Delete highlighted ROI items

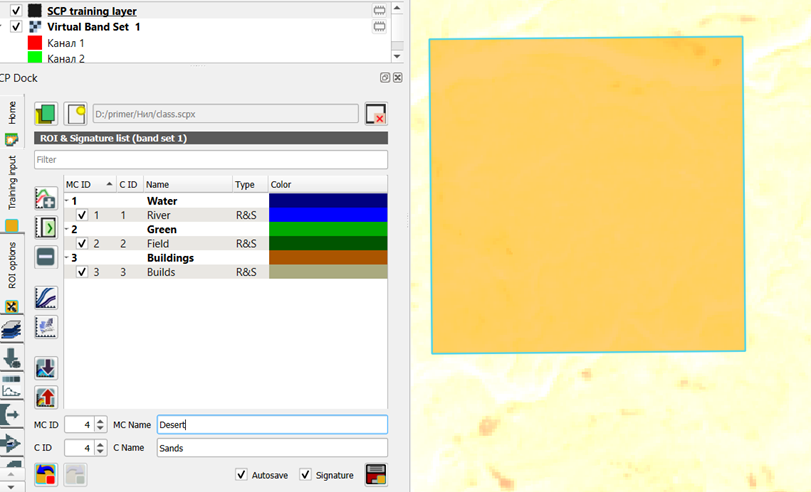point(46,257)
